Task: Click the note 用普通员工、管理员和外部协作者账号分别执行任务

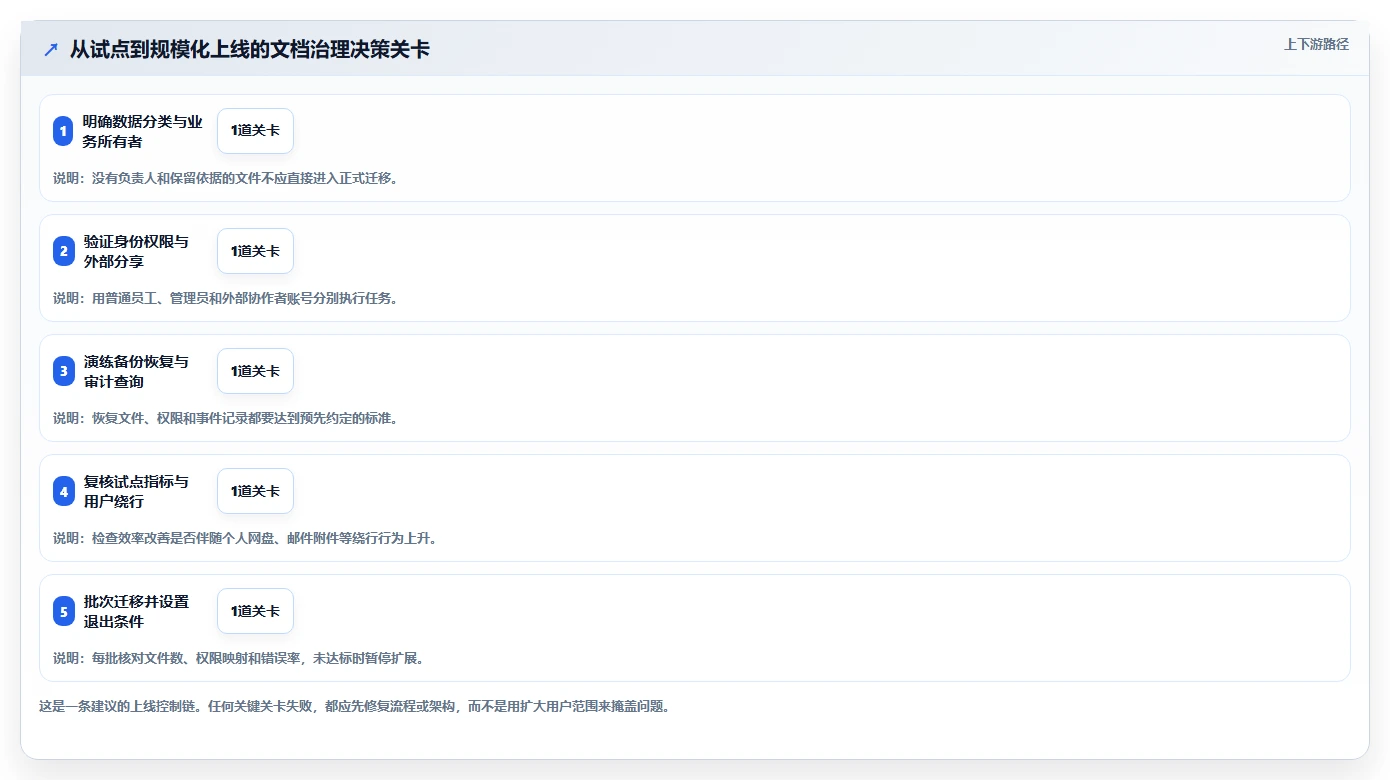Action: pyautogui.click(x=226, y=298)
